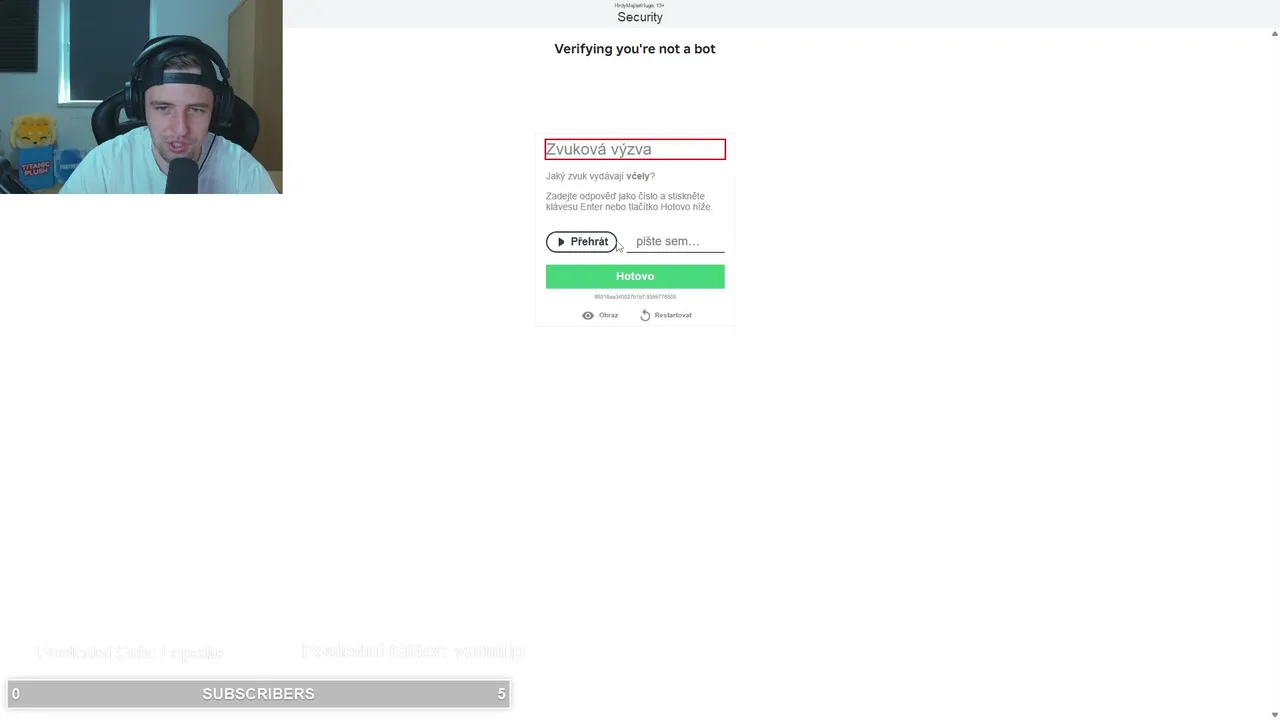Viewport: 1280px width, 720px height.
Task: Submit the answer with green Hotovo button
Action: pyautogui.click(x=635, y=276)
